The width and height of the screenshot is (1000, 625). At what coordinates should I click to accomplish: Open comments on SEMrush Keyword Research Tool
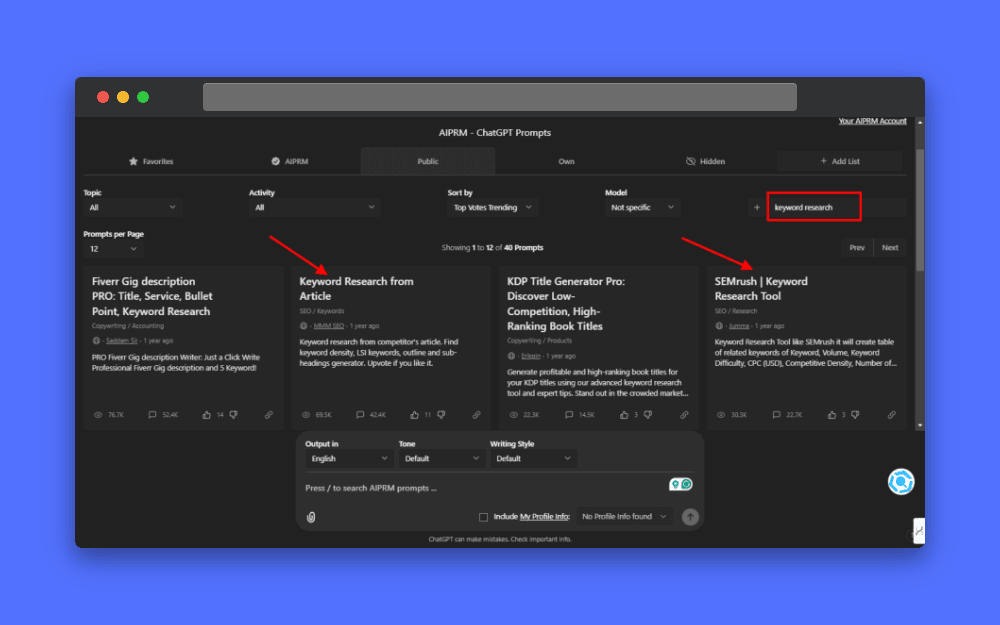(x=776, y=415)
